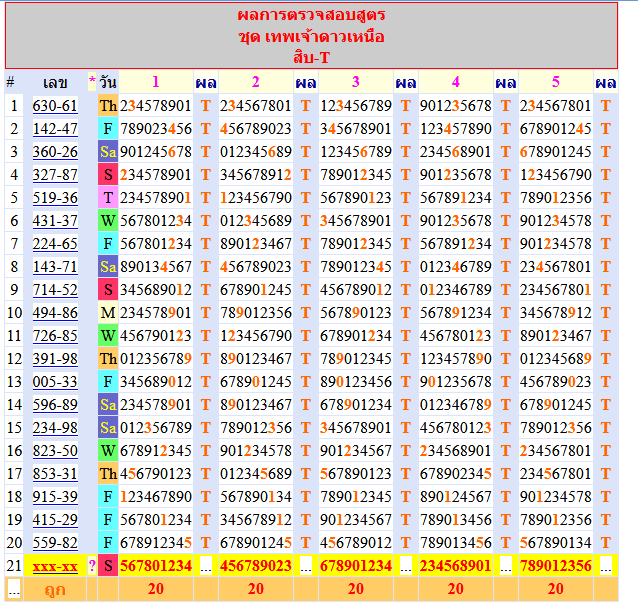Click the 142-47 draw link

[x=54, y=128]
